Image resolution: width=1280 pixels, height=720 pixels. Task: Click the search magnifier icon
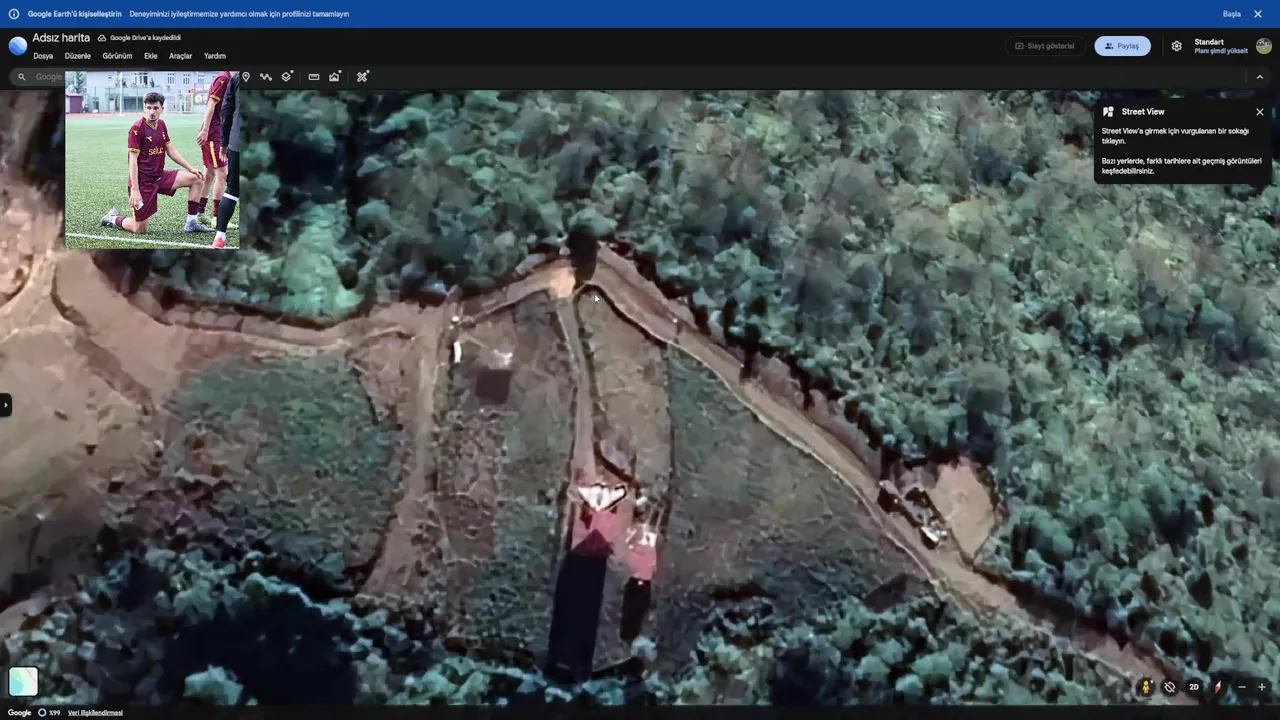[x=22, y=77]
